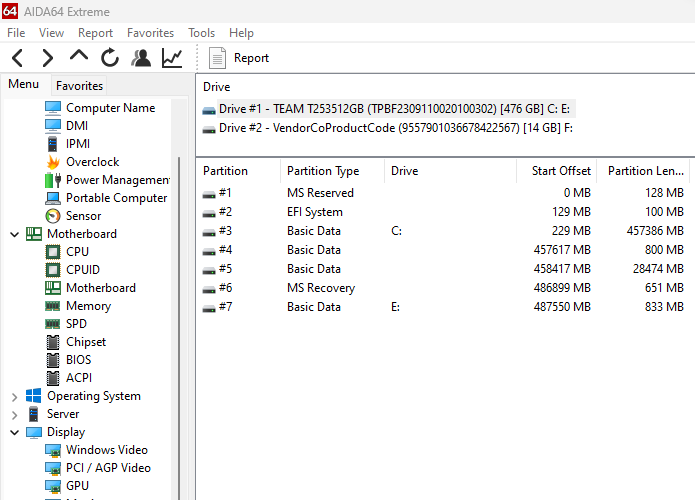695x500 pixels.
Task: Click the DMI monitor icon in the tree
Action: pyautogui.click(x=53, y=126)
